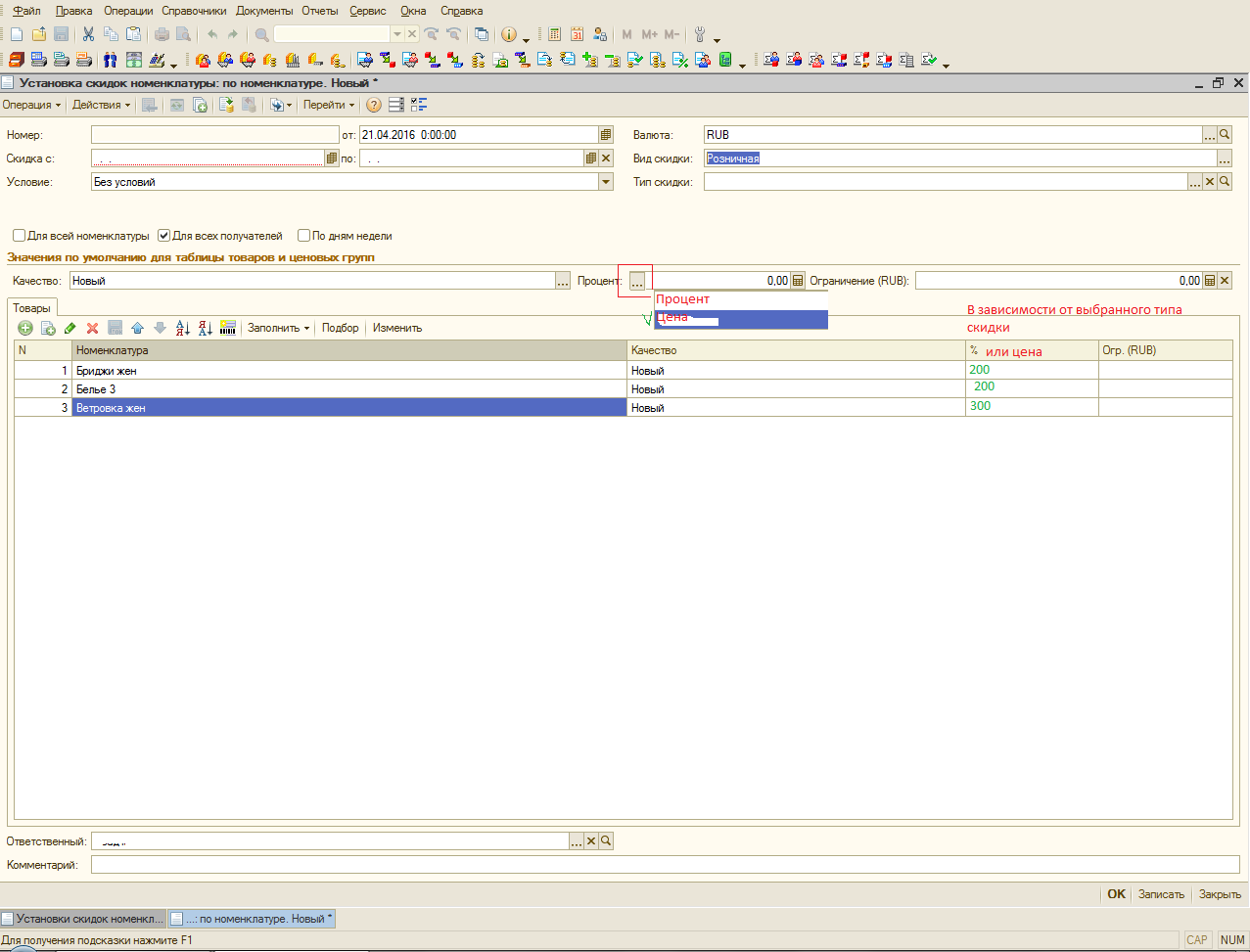Sort table rows ascending А-Я

pos(182,328)
